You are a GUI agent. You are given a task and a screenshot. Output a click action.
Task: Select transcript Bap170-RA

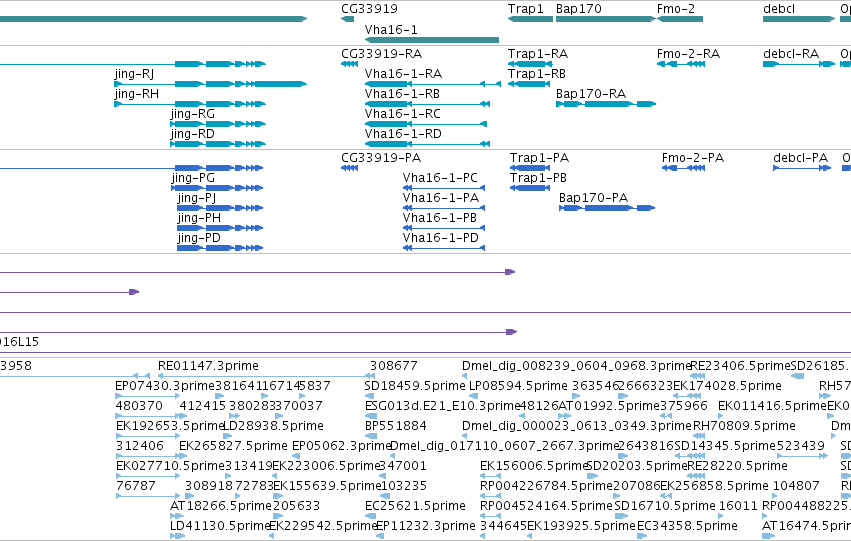[591, 94]
